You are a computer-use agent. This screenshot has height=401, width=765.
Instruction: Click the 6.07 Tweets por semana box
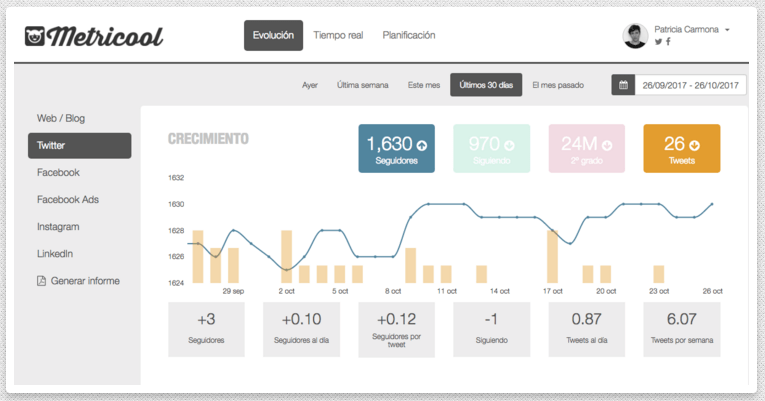point(682,329)
